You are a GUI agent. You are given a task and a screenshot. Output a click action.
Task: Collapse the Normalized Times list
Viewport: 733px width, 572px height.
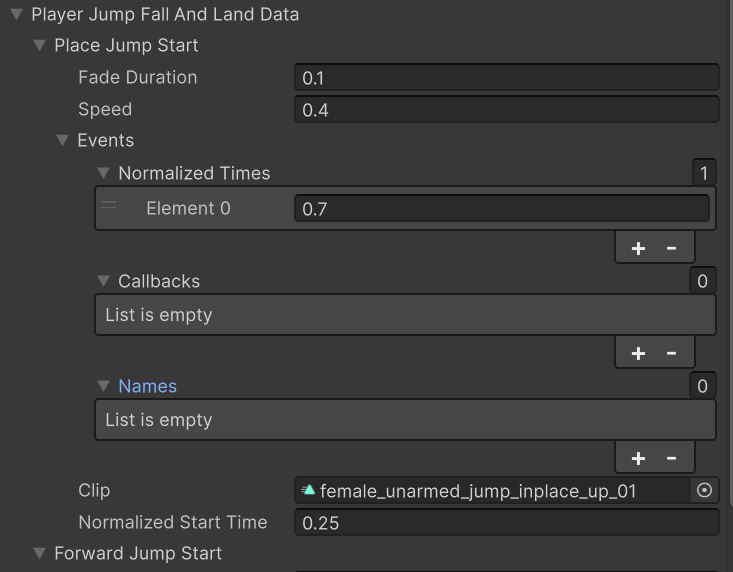click(x=103, y=173)
